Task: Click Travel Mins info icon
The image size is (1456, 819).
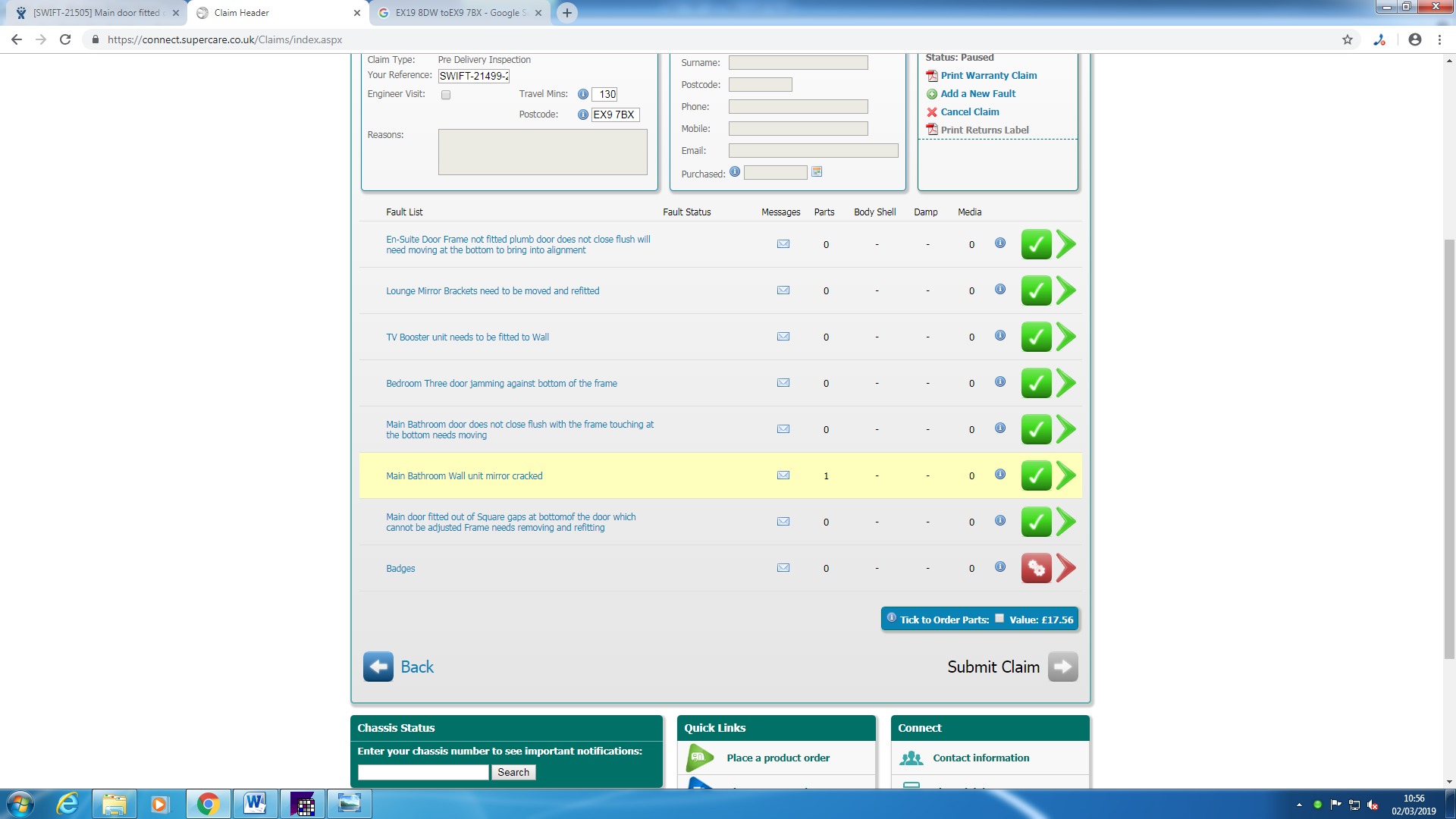Action: coord(582,95)
